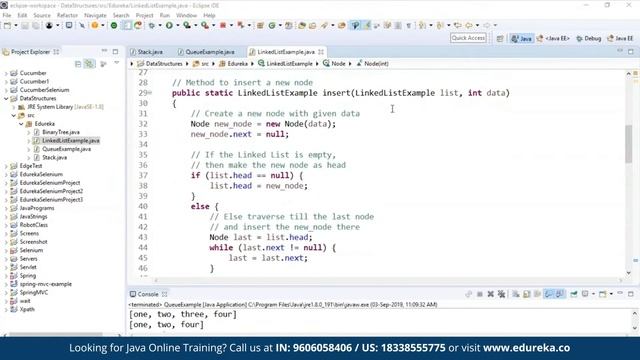Click the editor horizontal scrollbar
Image resolution: width=640 pixels, height=360 pixels.
[x=388, y=280]
